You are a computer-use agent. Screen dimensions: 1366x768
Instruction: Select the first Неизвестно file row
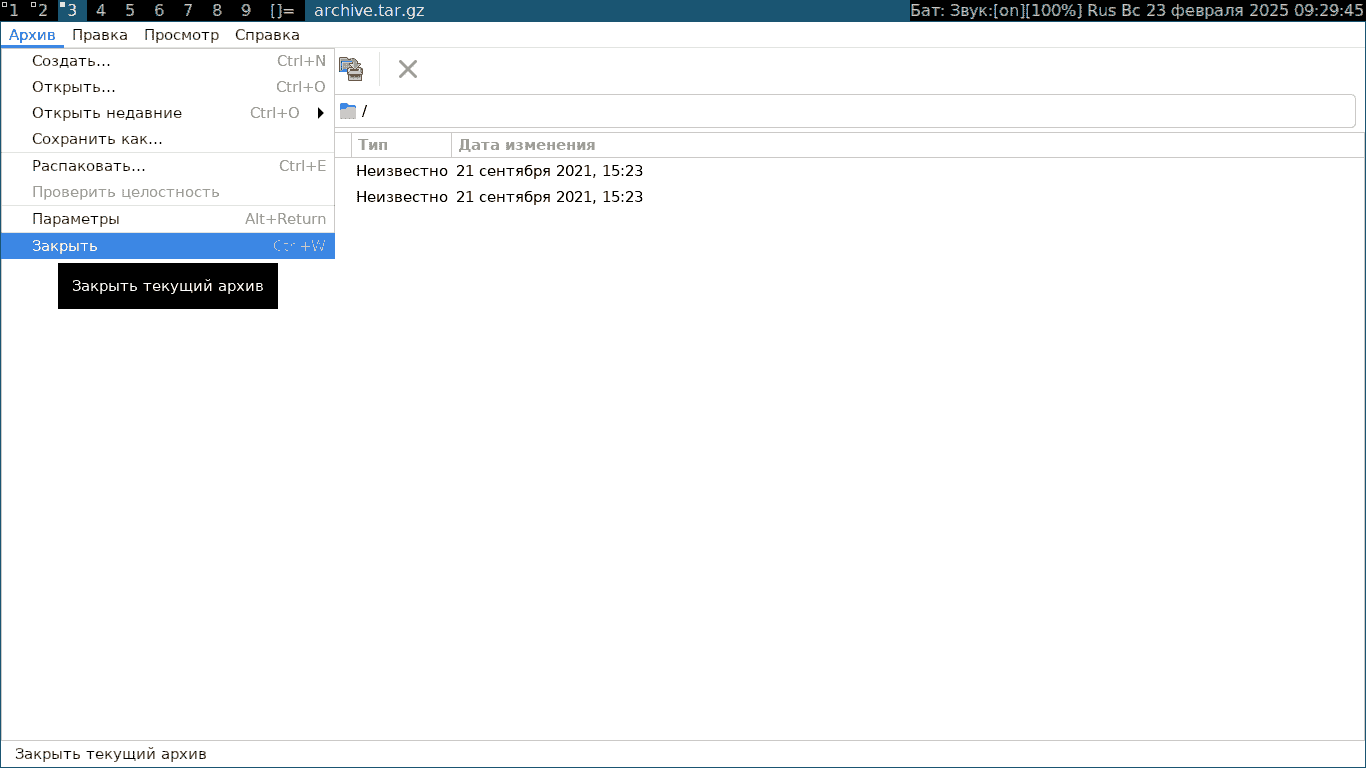(402, 171)
